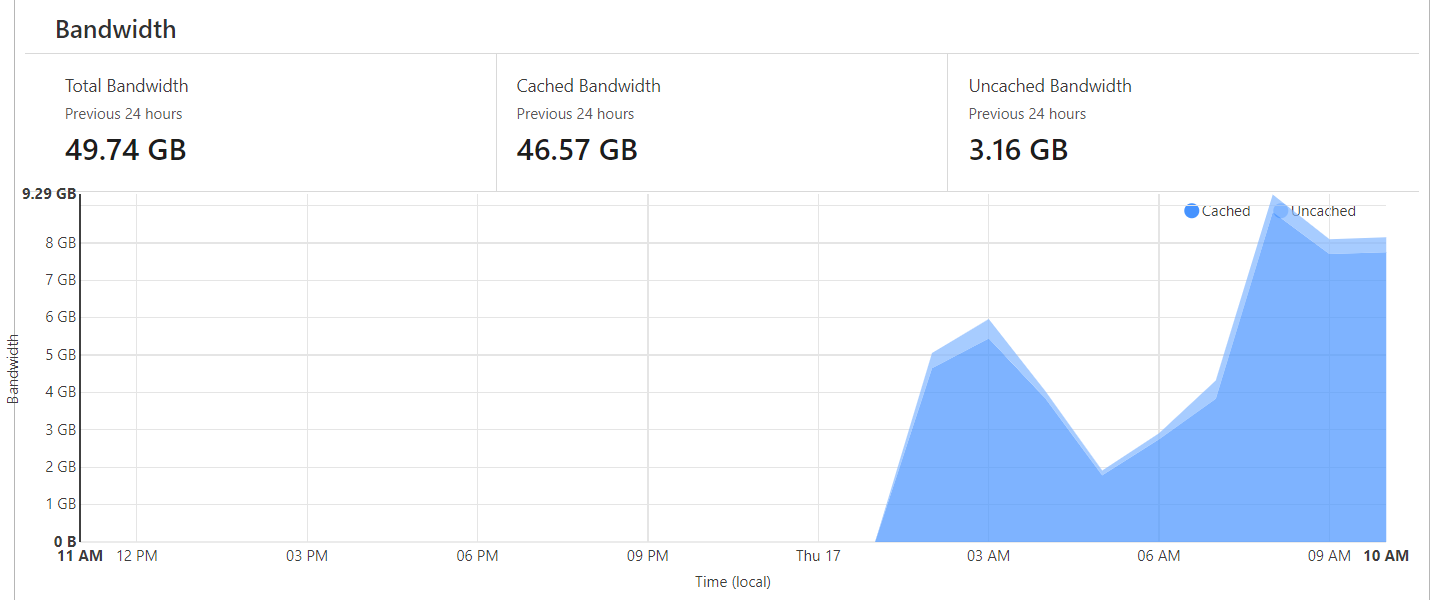1447x600 pixels.
Task: Select the Uncached Bandwidth card title
Action: point(1050,86)
